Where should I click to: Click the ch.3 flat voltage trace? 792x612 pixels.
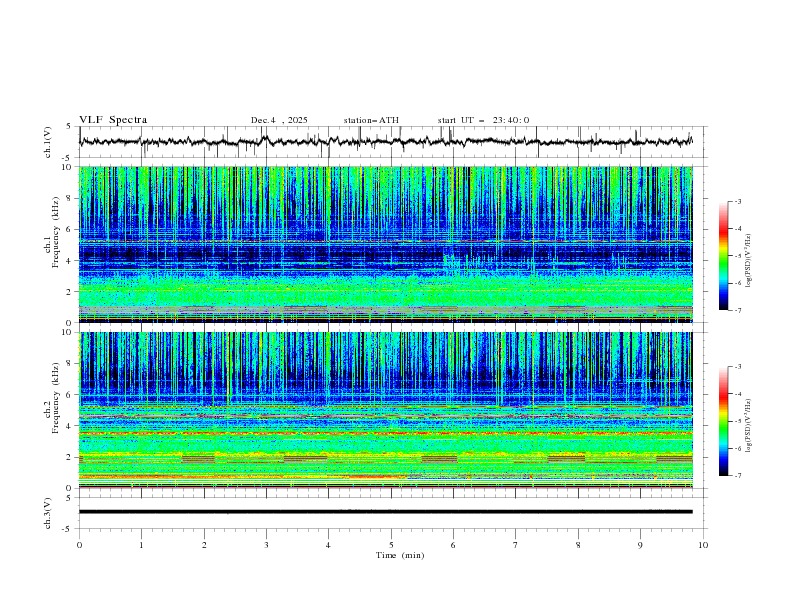pyautogui.click(x=386, y=512)
